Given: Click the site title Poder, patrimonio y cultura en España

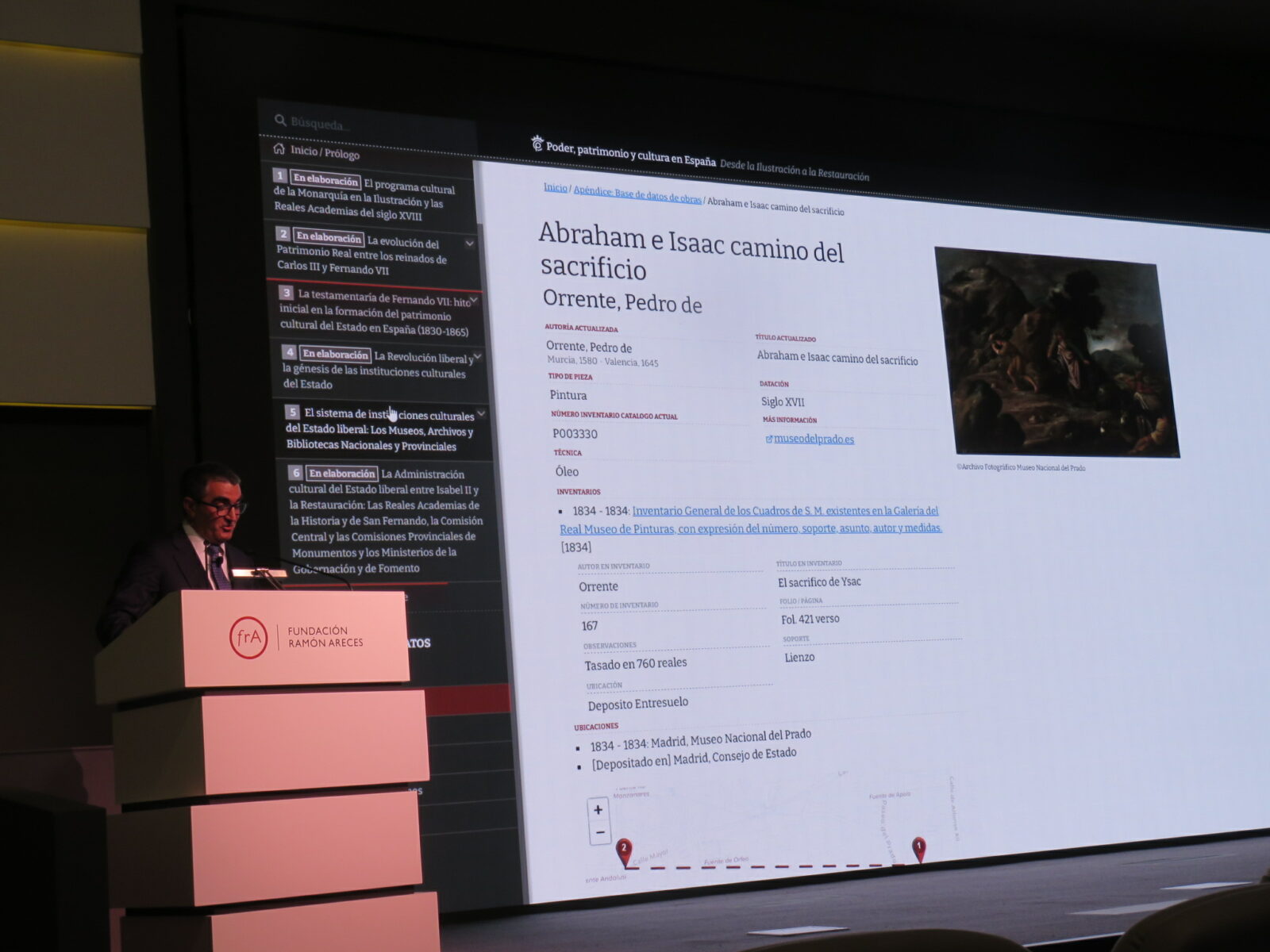Looking at the screenshot, I should [631, 153].
